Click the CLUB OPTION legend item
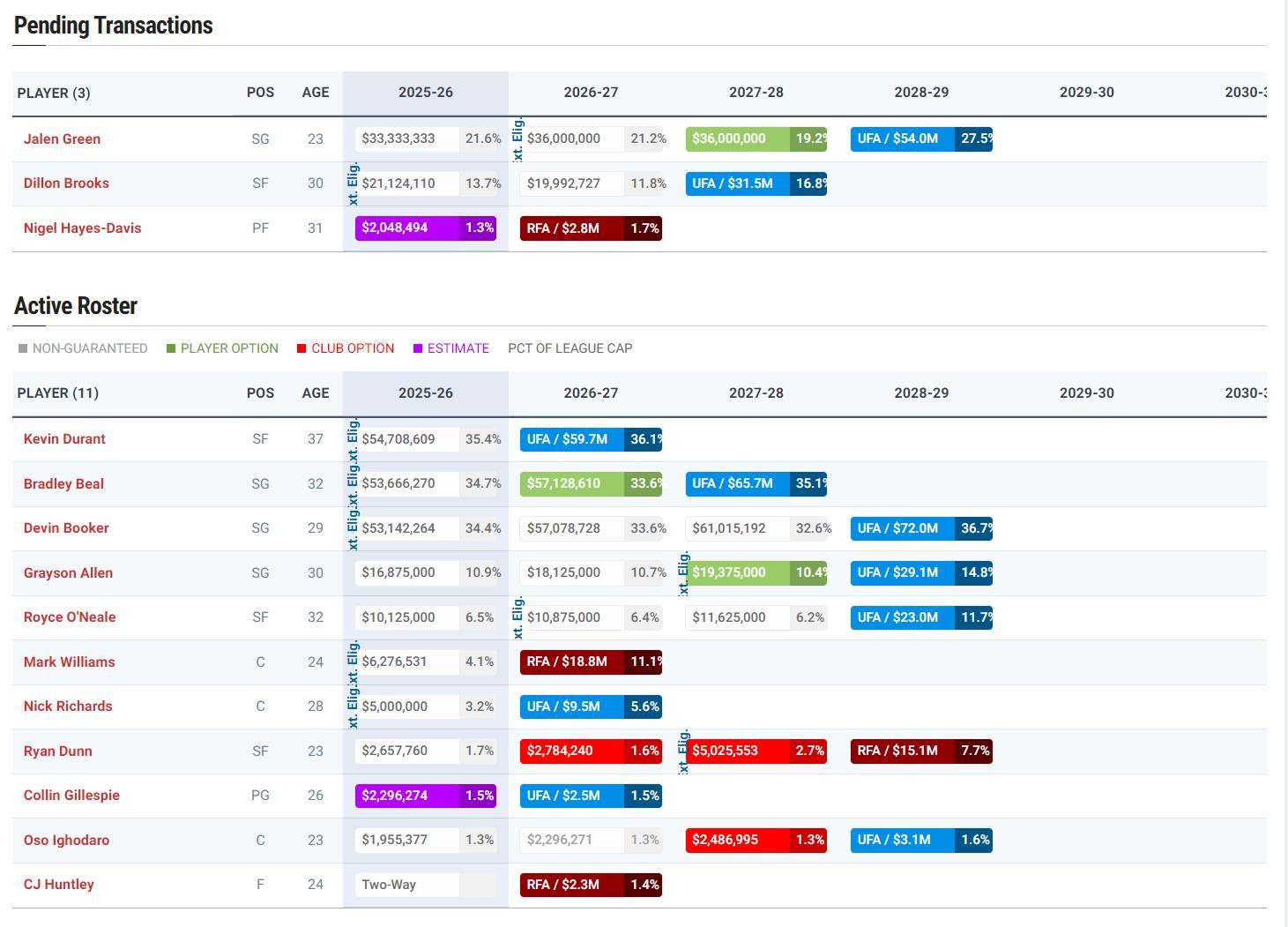This screenshot has width=1288, height=927. (x=346, y=348)
